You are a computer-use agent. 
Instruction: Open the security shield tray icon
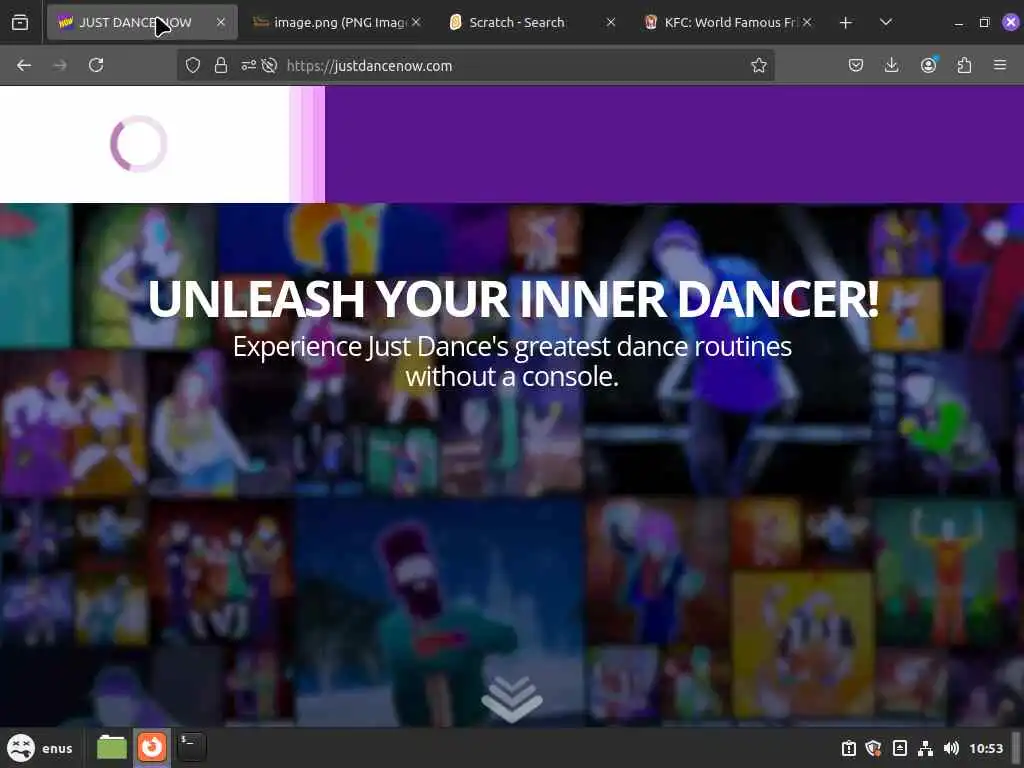pos(873,748)
